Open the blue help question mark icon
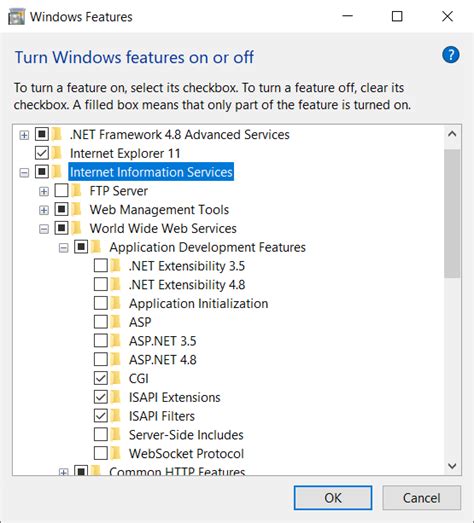 451,55
